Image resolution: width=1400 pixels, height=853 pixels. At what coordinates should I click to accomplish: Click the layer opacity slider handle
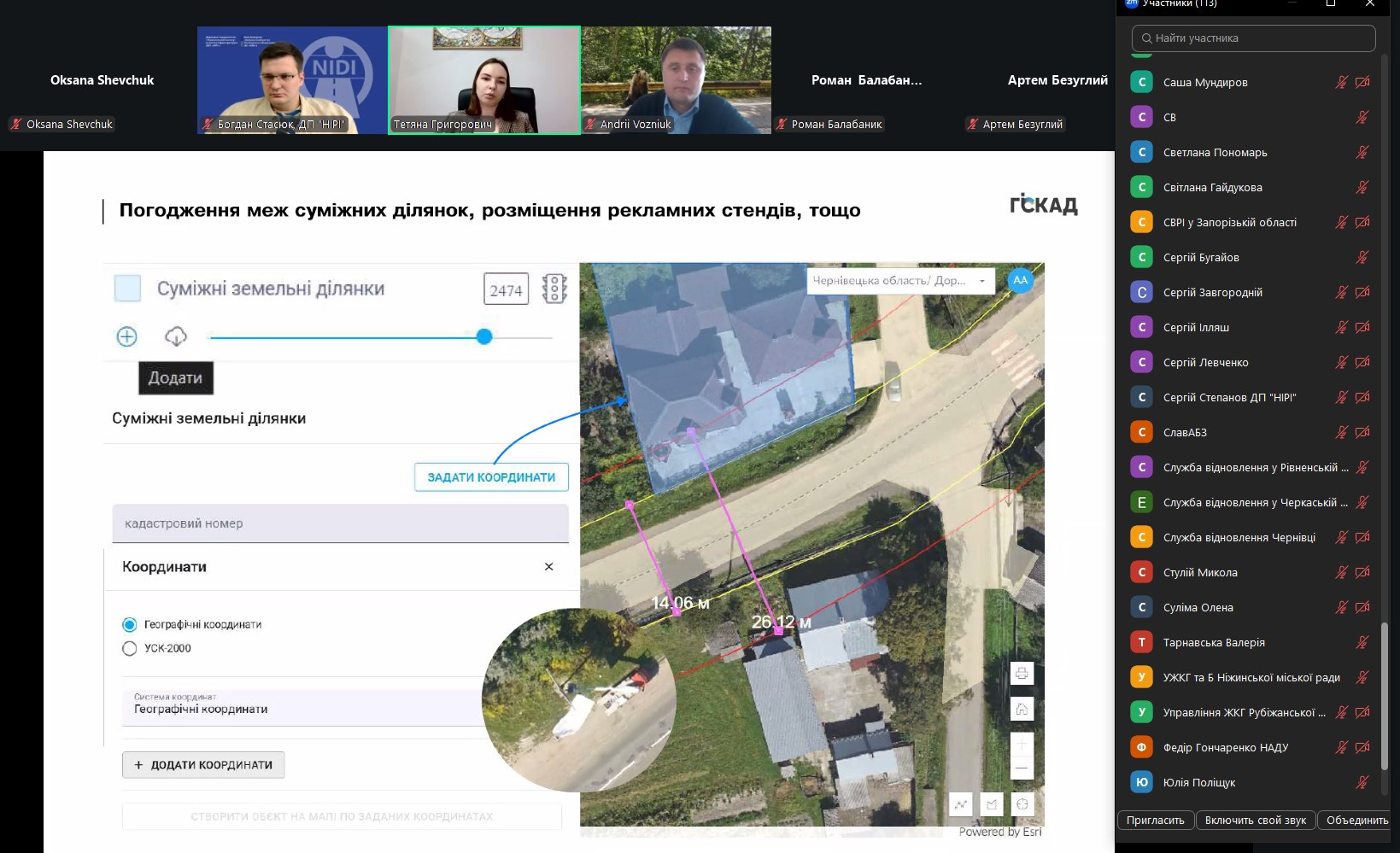(484, 337)
